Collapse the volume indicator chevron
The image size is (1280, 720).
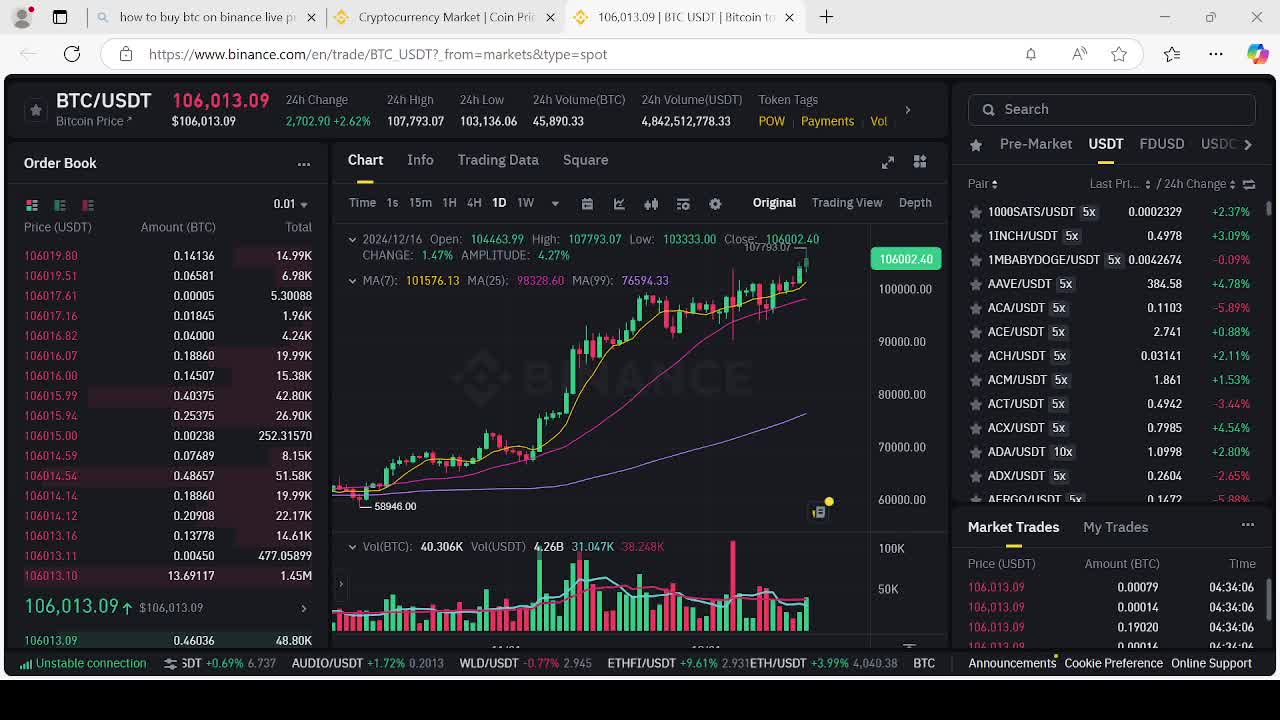(x=352, y=547)
